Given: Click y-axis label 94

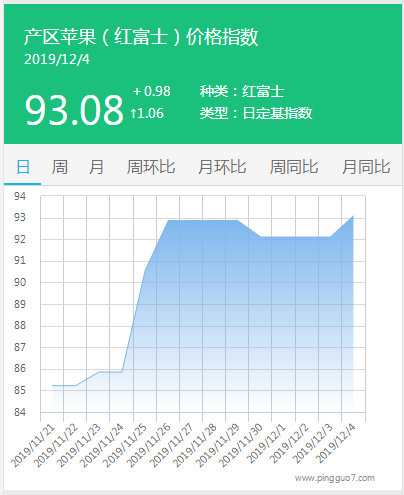Looking at the screenshot, I should coord(20,196).
